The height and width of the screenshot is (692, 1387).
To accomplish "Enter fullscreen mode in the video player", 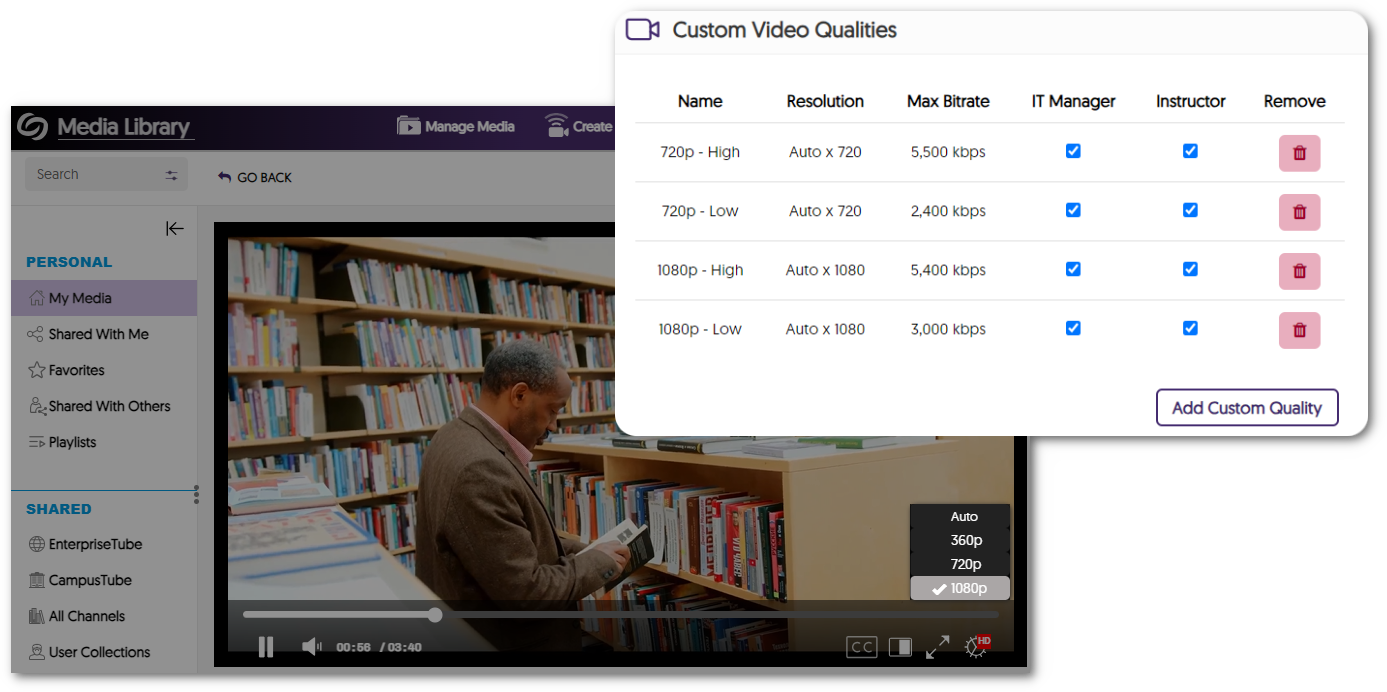I will (937, 646).
